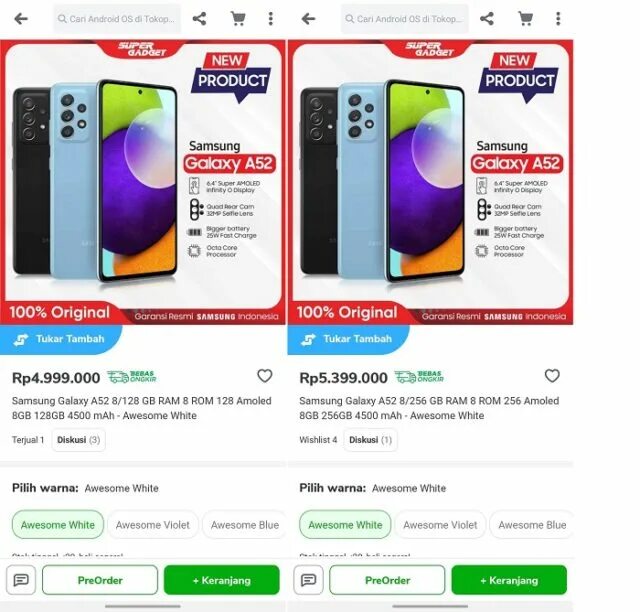Focus search field on left screen
Image resolution: width=640 pixels, height=612 pixels.
click(x=117, y=19)
